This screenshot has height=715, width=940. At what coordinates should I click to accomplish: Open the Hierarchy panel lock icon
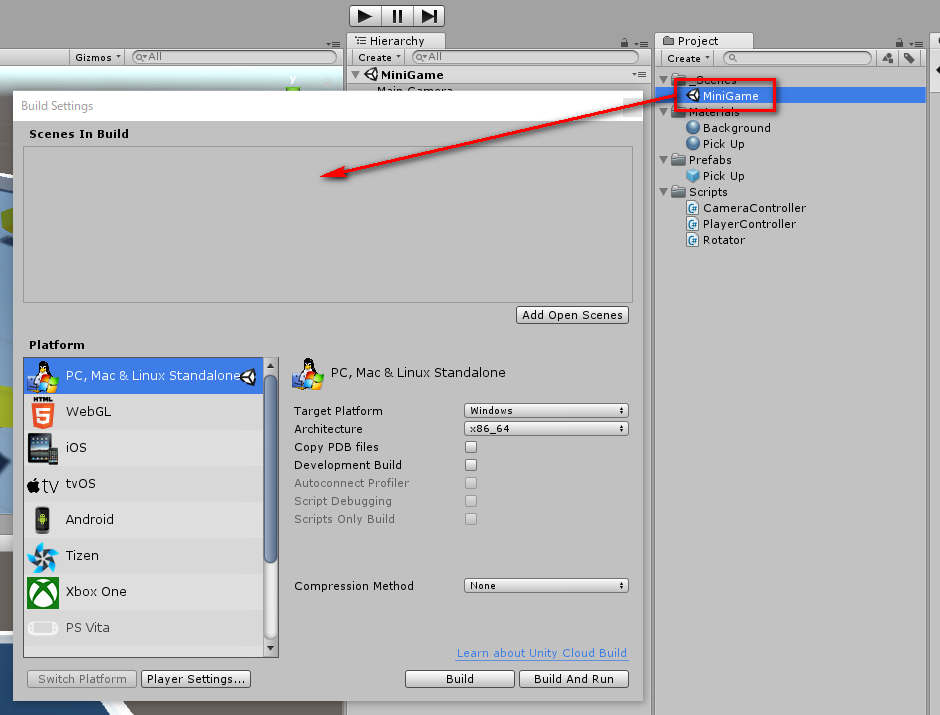624,43
